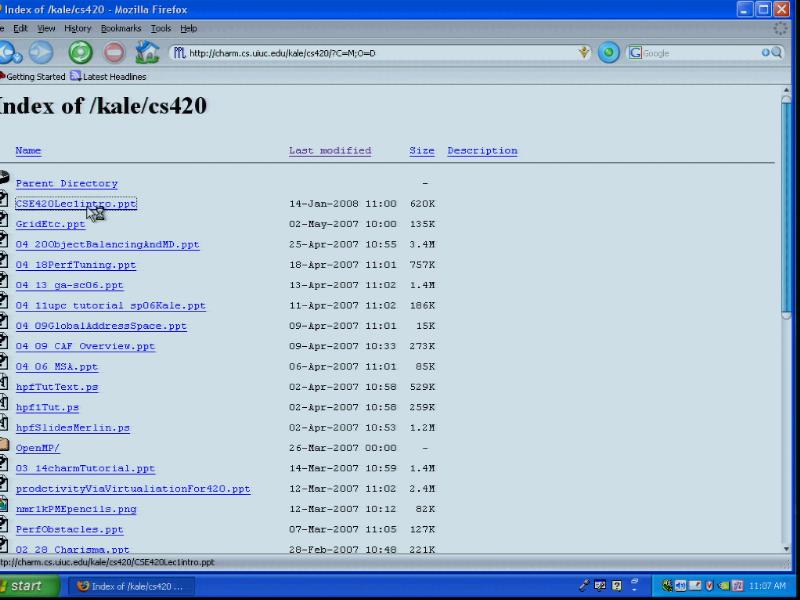The height and width of the screenshot is (600, 800).
Task: Click the URL address bar field
Action: 380,53
